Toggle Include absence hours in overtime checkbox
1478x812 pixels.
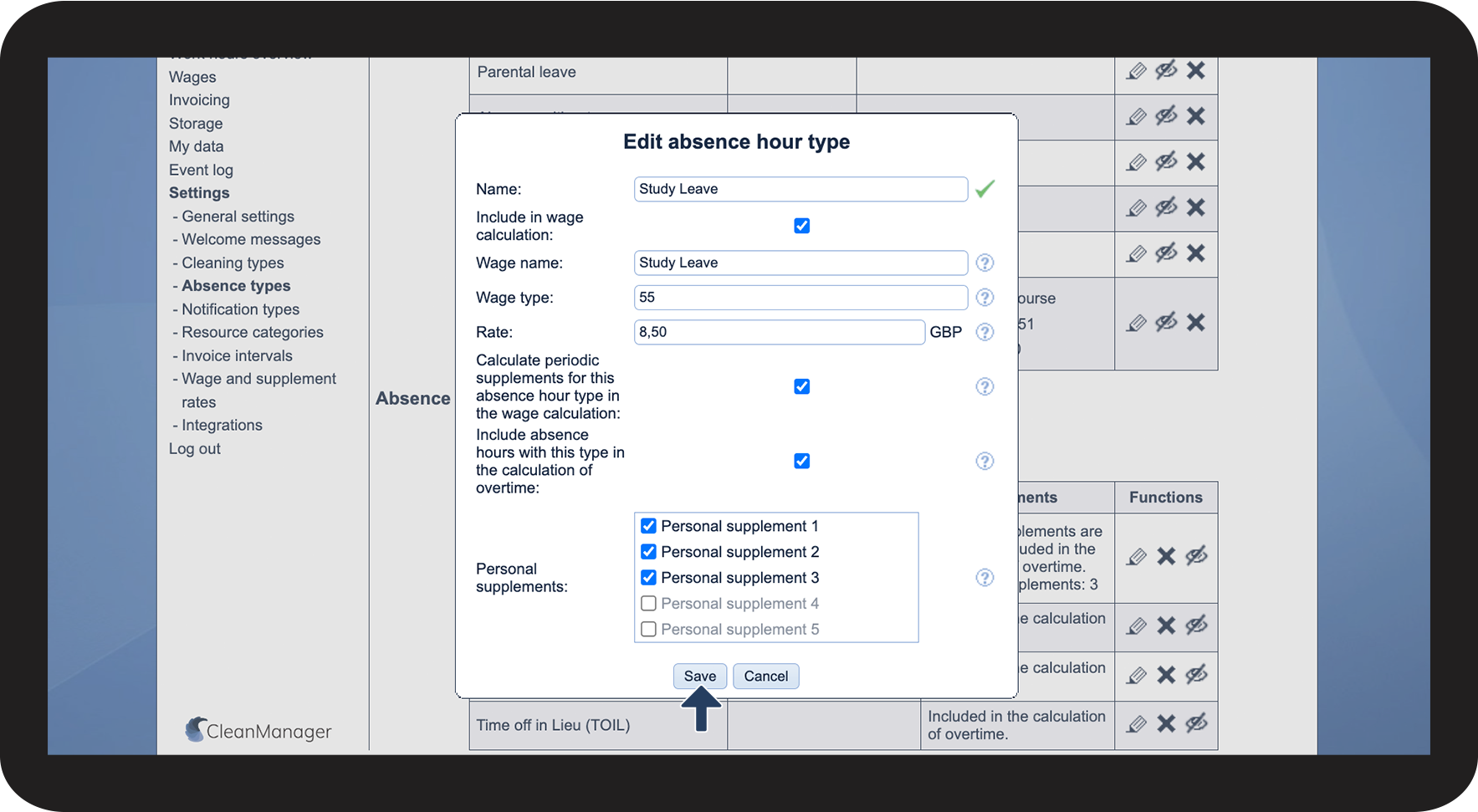point(801,461)
